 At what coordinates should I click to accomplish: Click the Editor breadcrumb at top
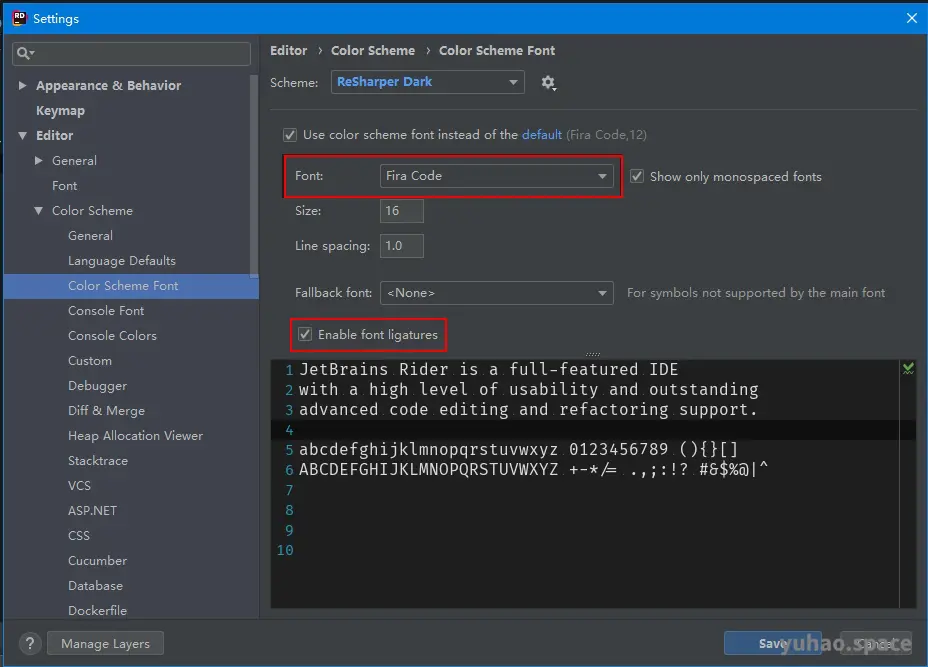[288, 50]
